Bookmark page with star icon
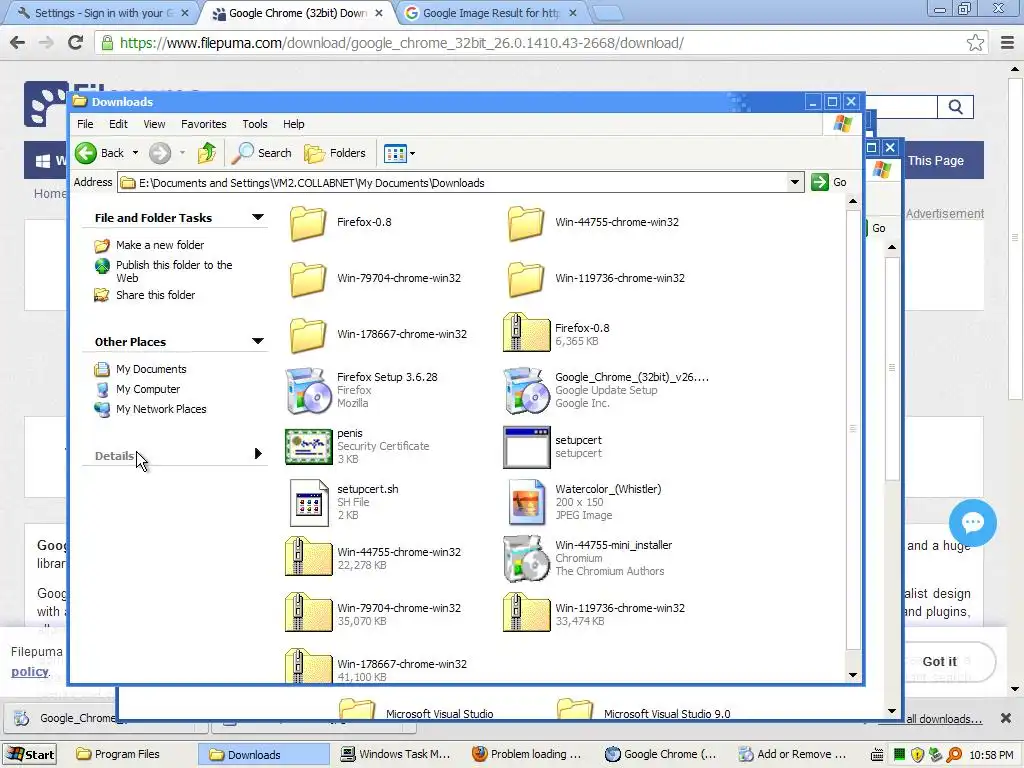Viewport: 1024px width, 768px height. pyautogui.click(x=975, y=43)
